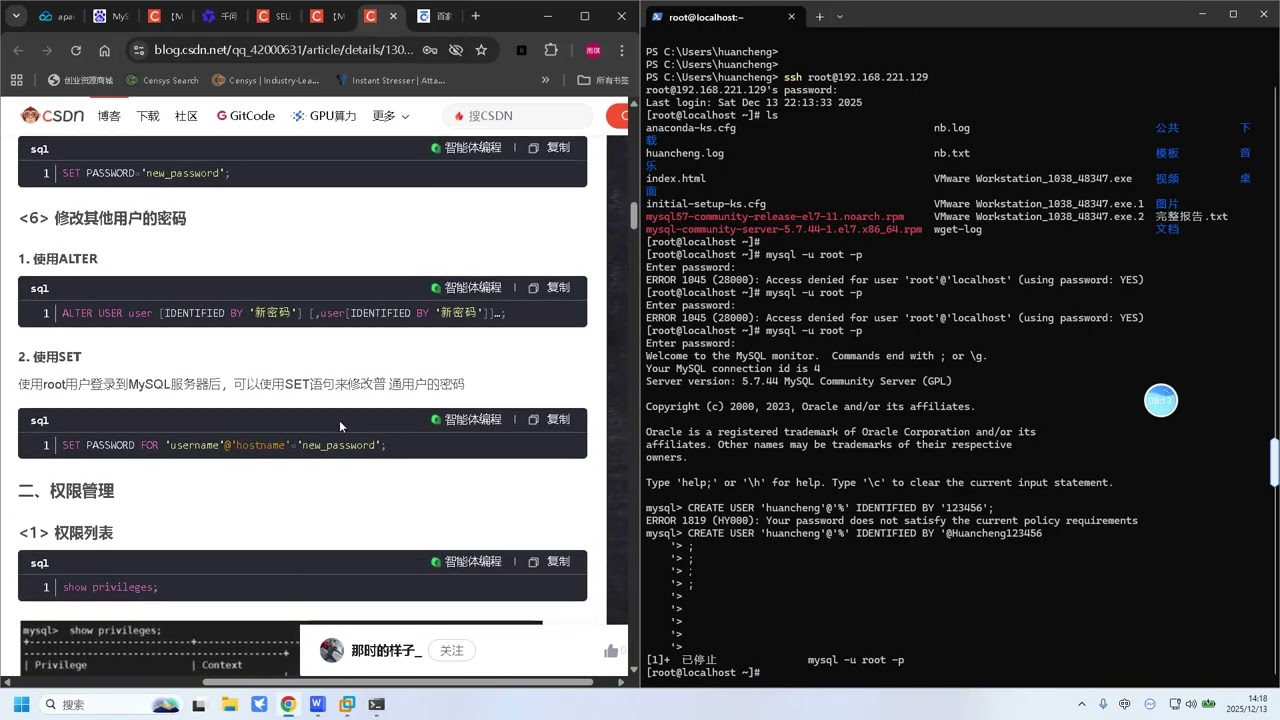Click the password key icon in address bar

(430, 50)
